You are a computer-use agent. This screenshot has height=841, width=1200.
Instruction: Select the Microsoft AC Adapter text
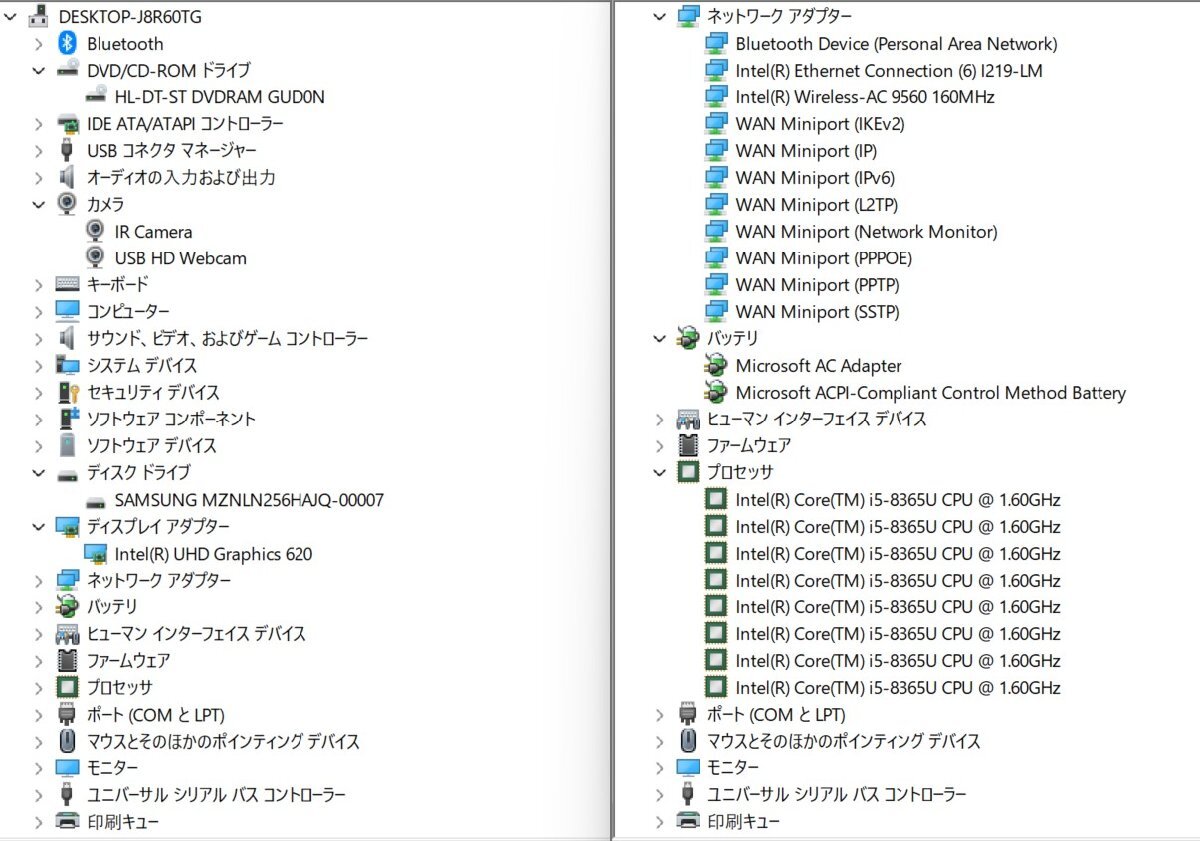818,365
